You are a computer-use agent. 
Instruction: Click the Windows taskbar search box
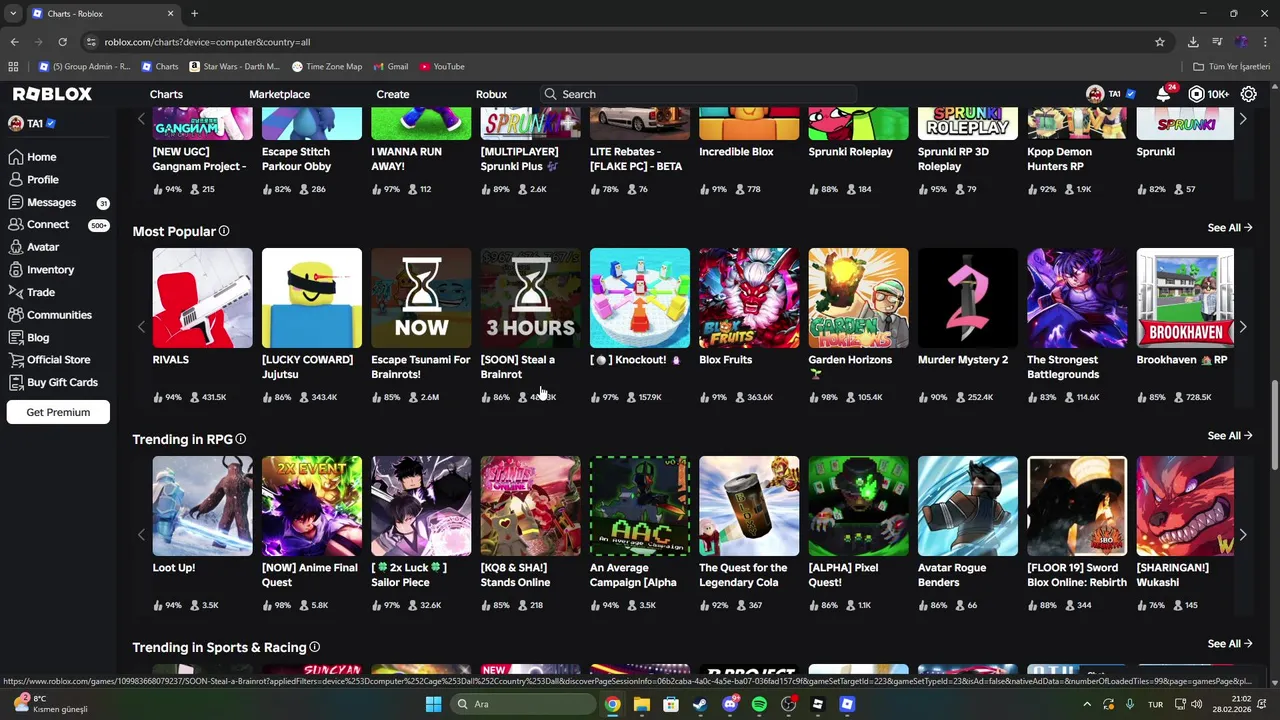coord(522,704)
